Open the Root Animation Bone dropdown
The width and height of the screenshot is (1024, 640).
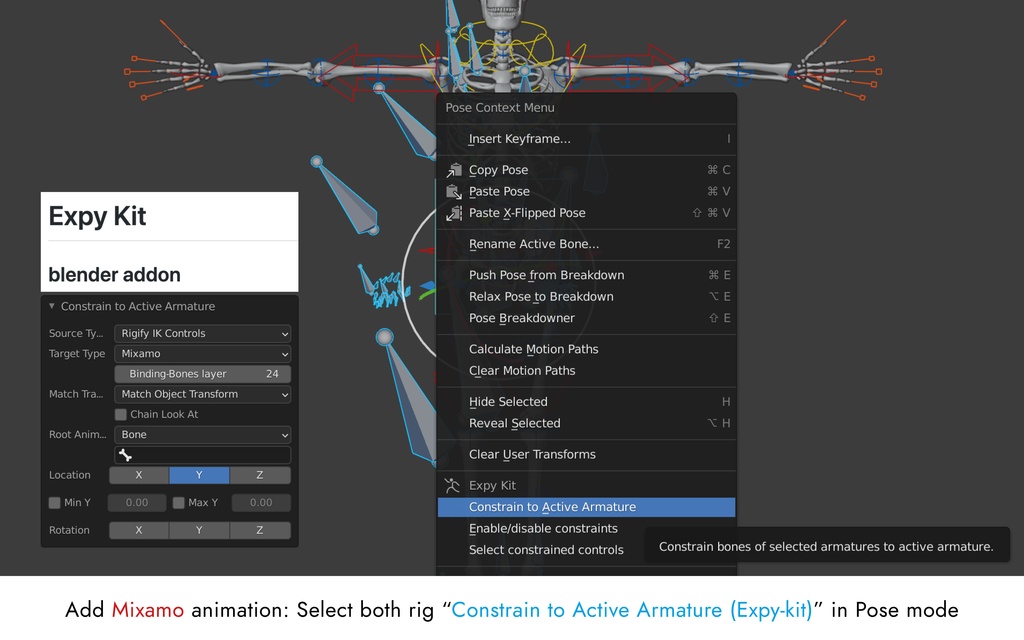click(x=202, y=434)
